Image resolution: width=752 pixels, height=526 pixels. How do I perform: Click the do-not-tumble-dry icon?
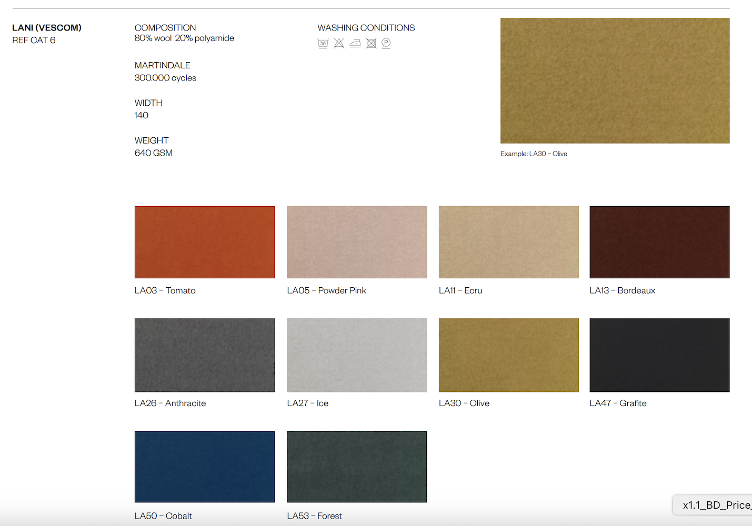[371, 44]
